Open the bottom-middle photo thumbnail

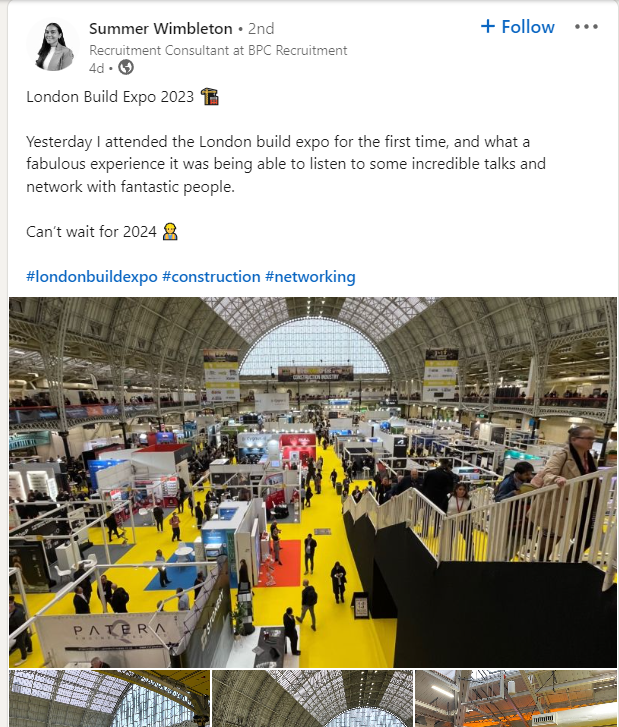pos(311,698)
